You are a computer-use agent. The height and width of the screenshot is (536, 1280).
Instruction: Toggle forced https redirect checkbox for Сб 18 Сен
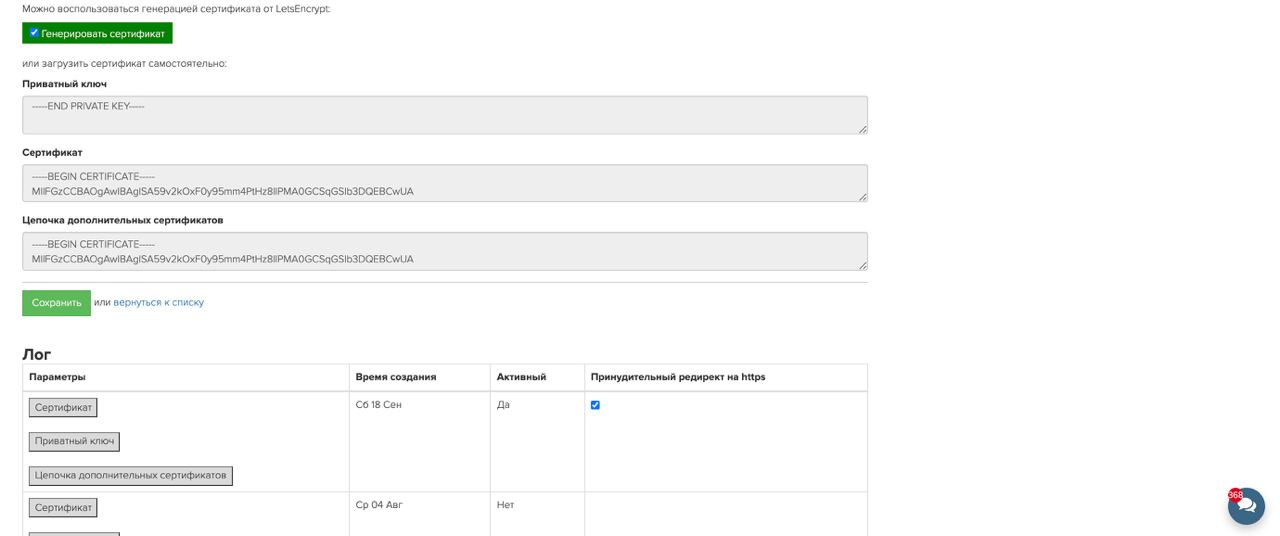595,405
